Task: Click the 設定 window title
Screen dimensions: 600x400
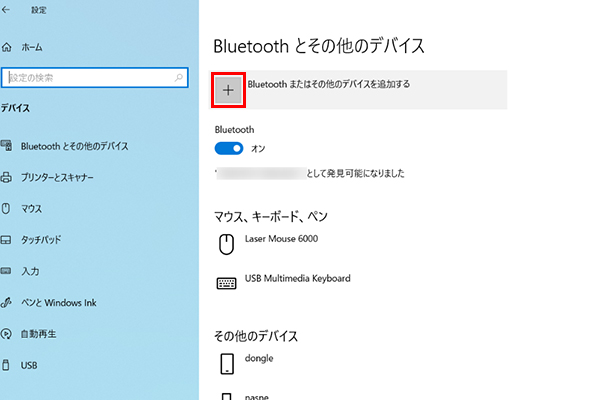Action: (39, 10)
